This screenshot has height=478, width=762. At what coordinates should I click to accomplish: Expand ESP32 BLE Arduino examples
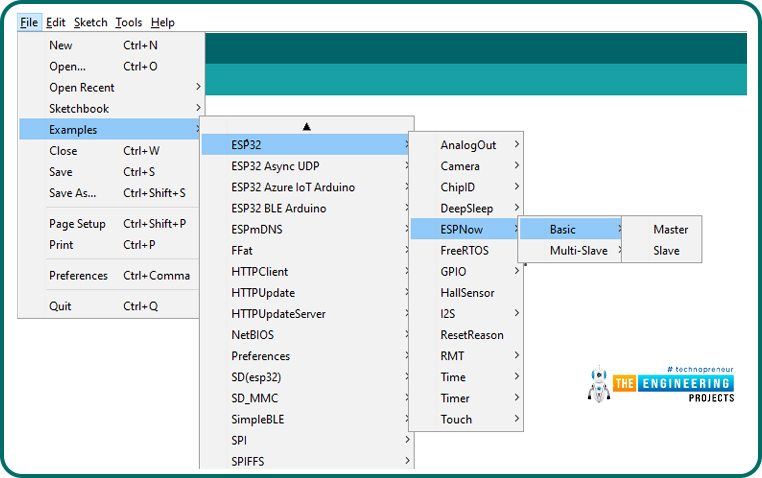point(307,208)
